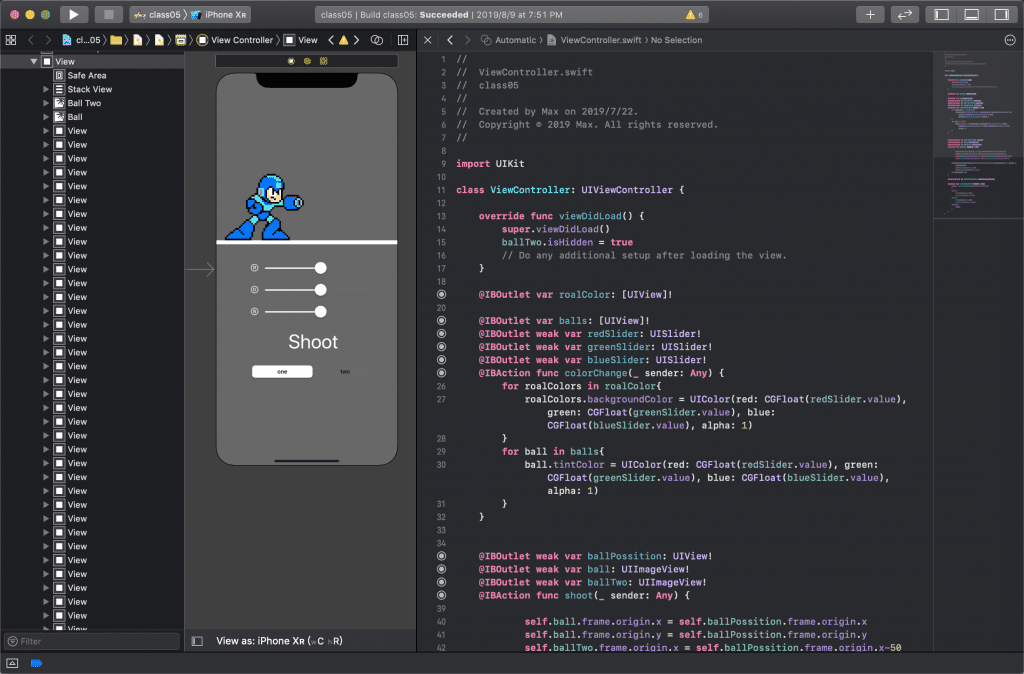Jump to previous issue chevron in the storyboard bar
Image resolution: width=1024 pixels, height=674 pixels.
(x=331, y=40)
